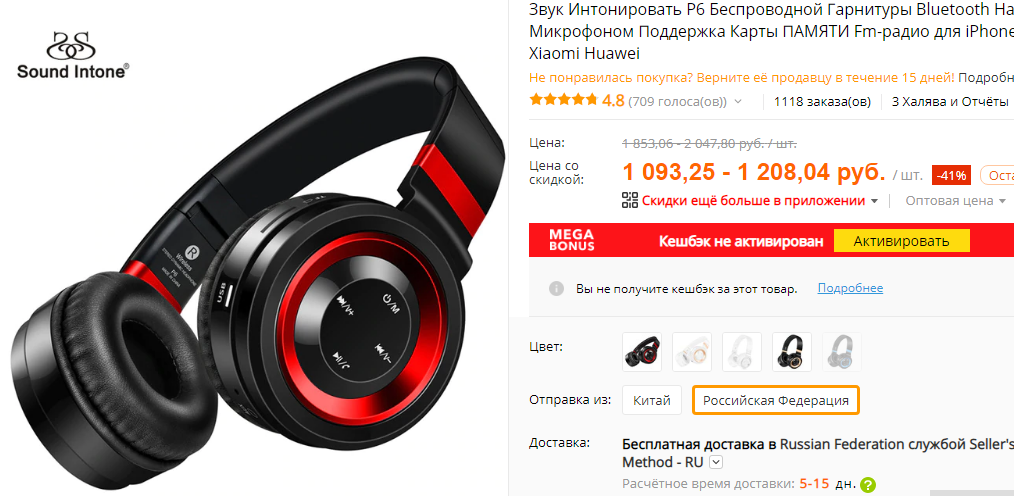Select the black-gold headphone color variant
This screenshot has height=496, width=1014.
pyautogui.click(x=792, y=352)
